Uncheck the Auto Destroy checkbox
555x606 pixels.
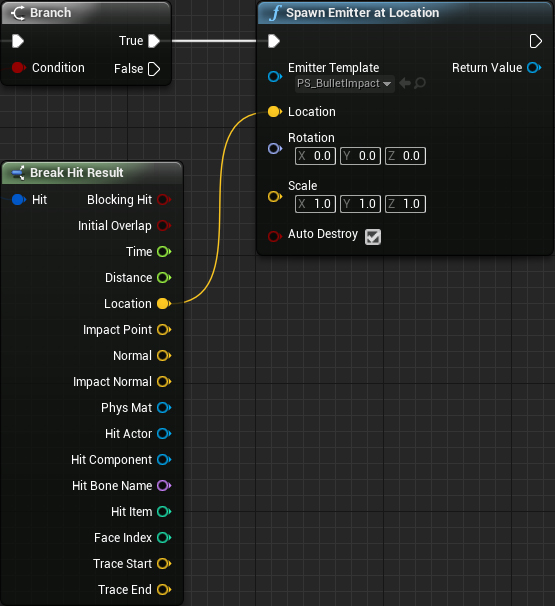coord(373,237)
